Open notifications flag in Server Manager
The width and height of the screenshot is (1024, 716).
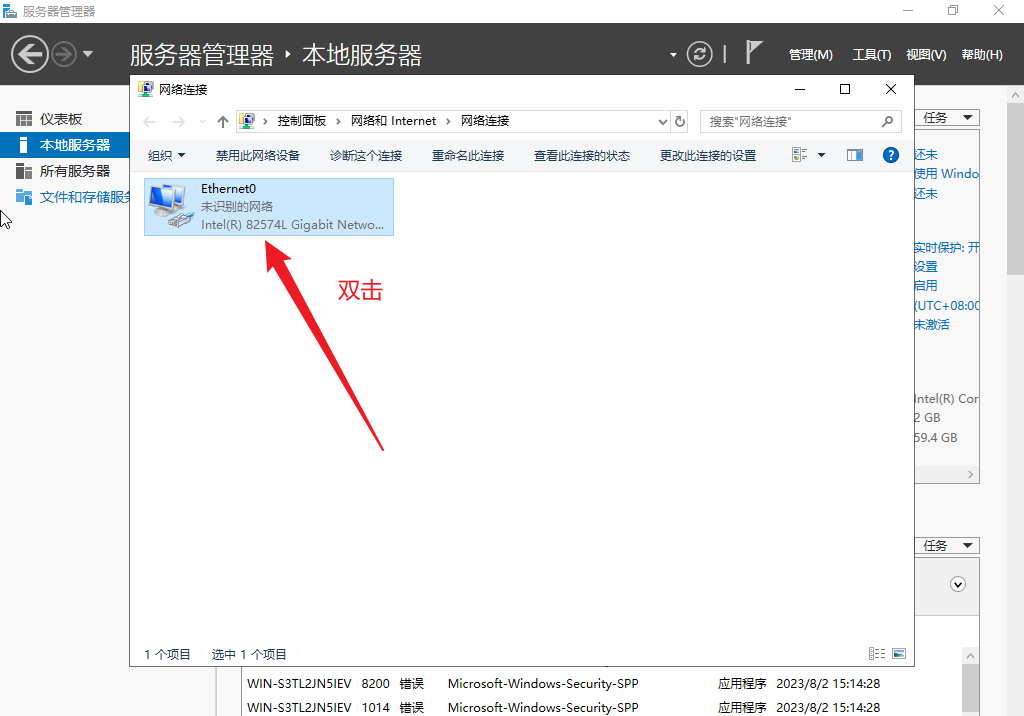[754, 52]
